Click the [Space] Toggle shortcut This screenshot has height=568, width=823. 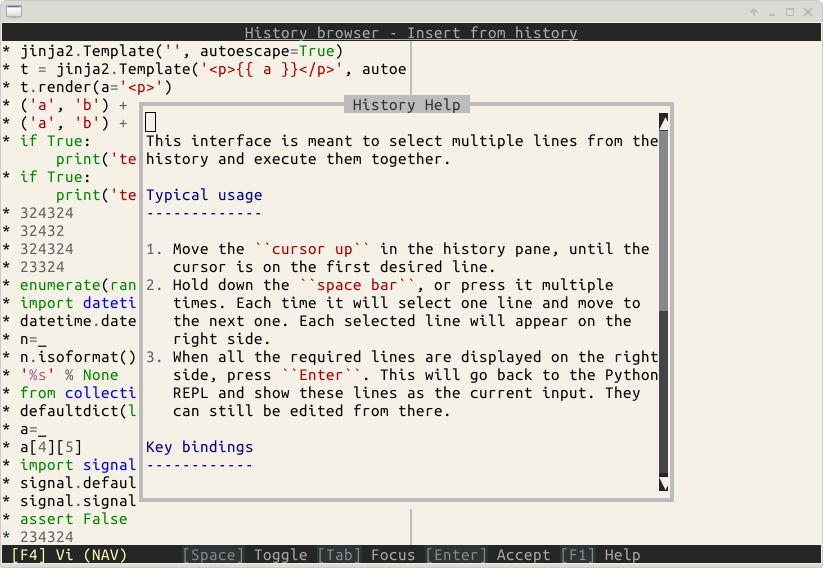pyautogui.click(x=245, y=555)
